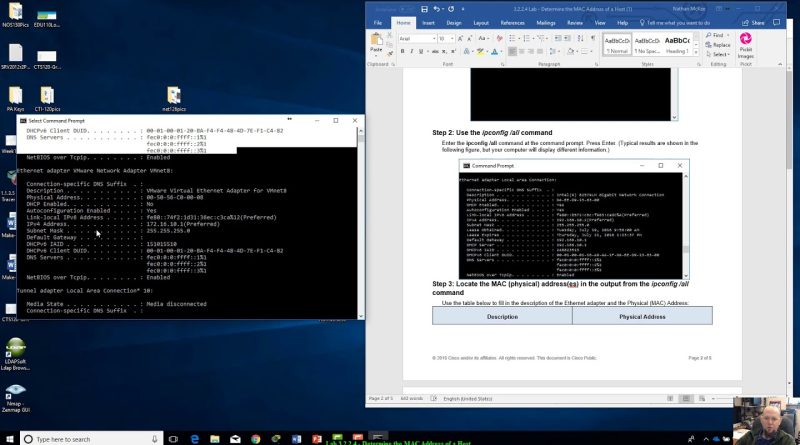Click the Shading paint bucket icon

coord(571,52)
